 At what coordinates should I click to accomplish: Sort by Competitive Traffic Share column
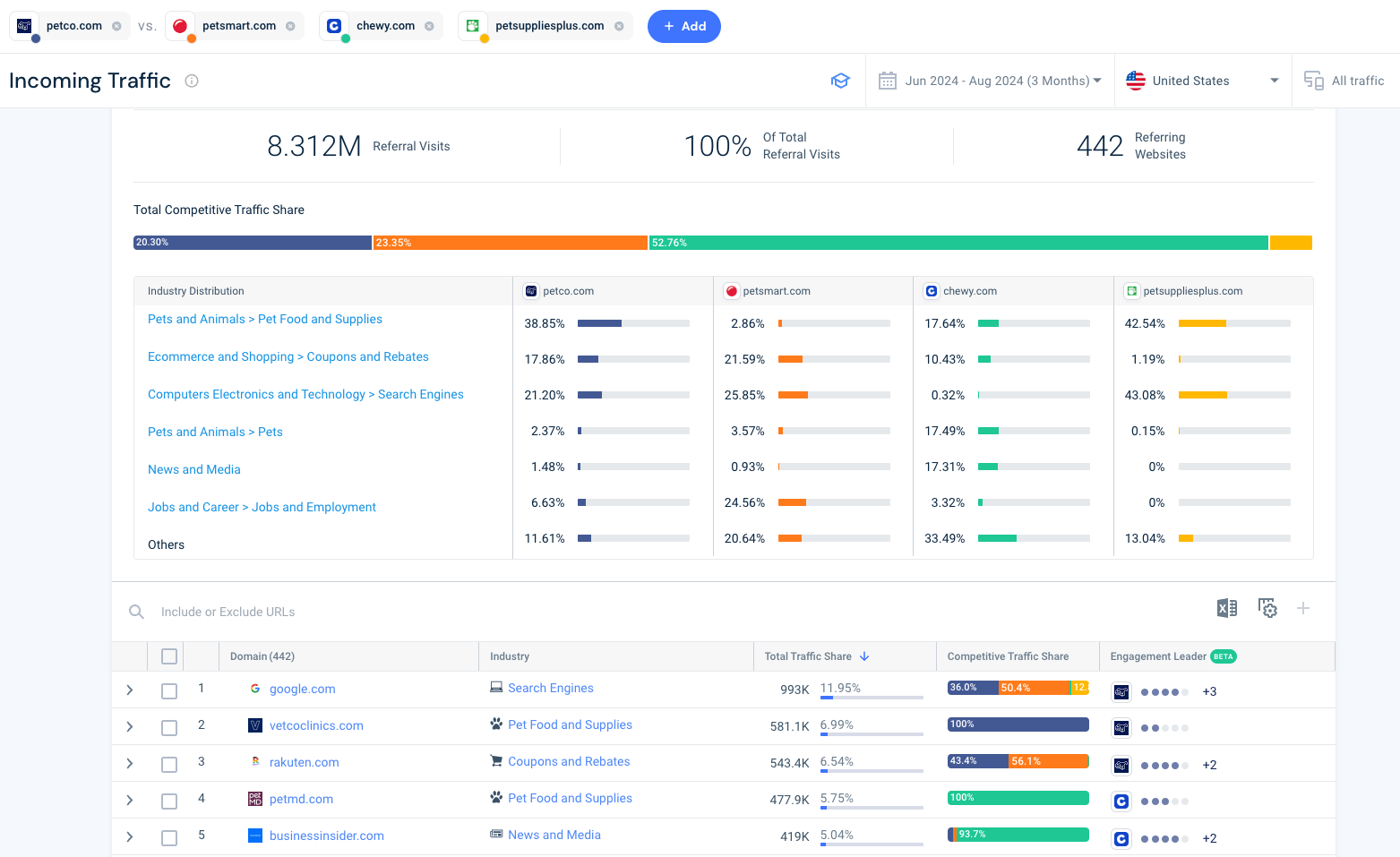click(x=1008, y=656)
